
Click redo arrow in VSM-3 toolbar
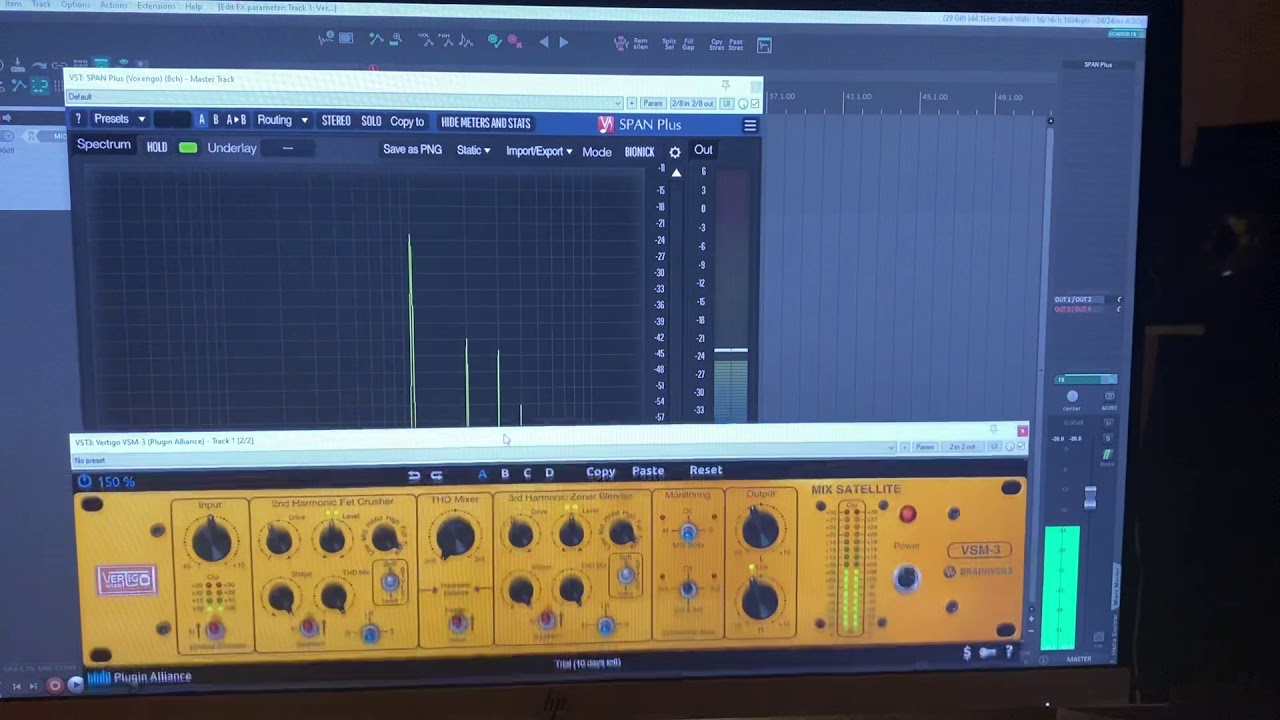pyautogui.click(x=436, y=475)
